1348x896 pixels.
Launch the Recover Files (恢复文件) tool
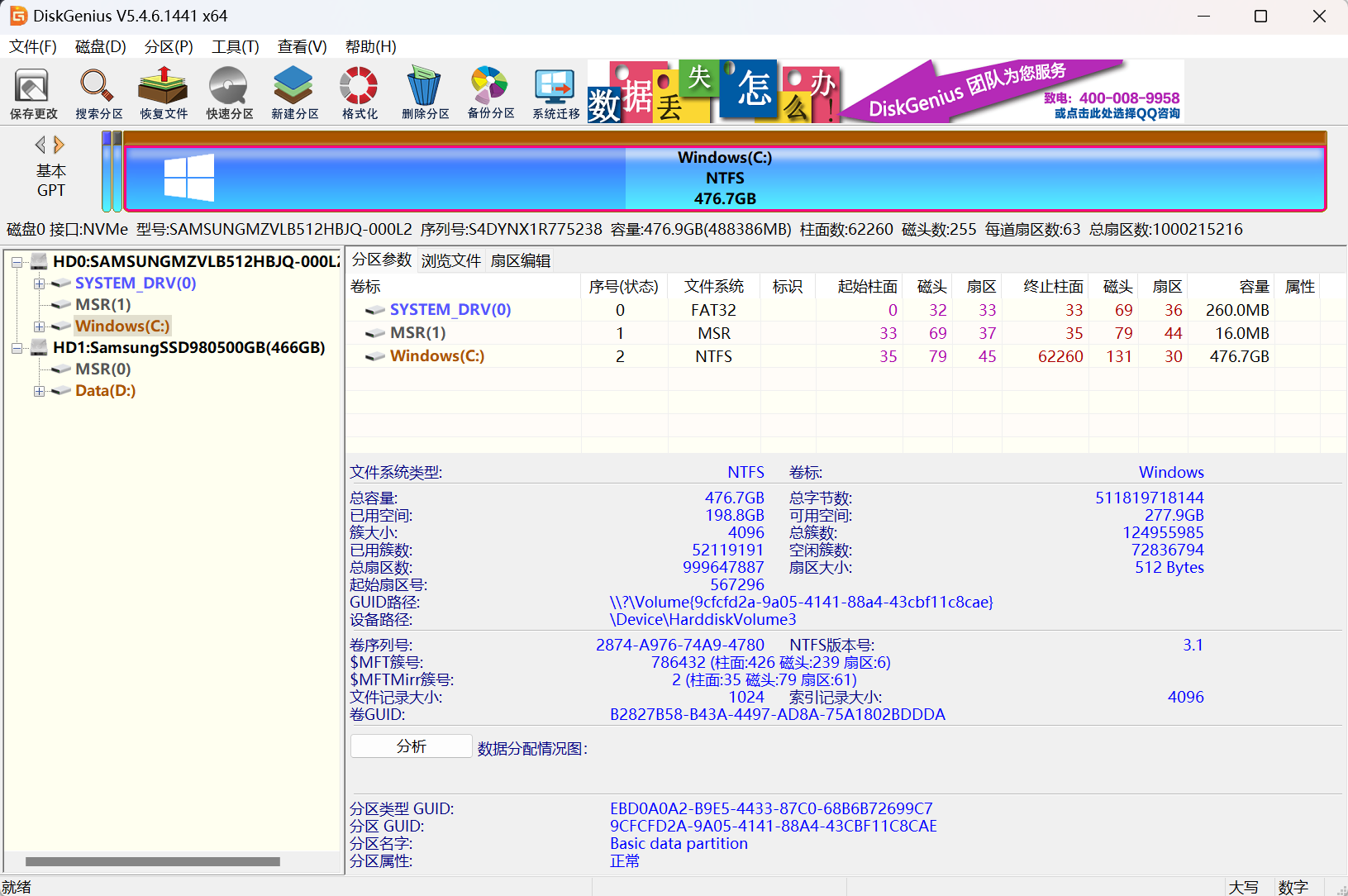164,93
